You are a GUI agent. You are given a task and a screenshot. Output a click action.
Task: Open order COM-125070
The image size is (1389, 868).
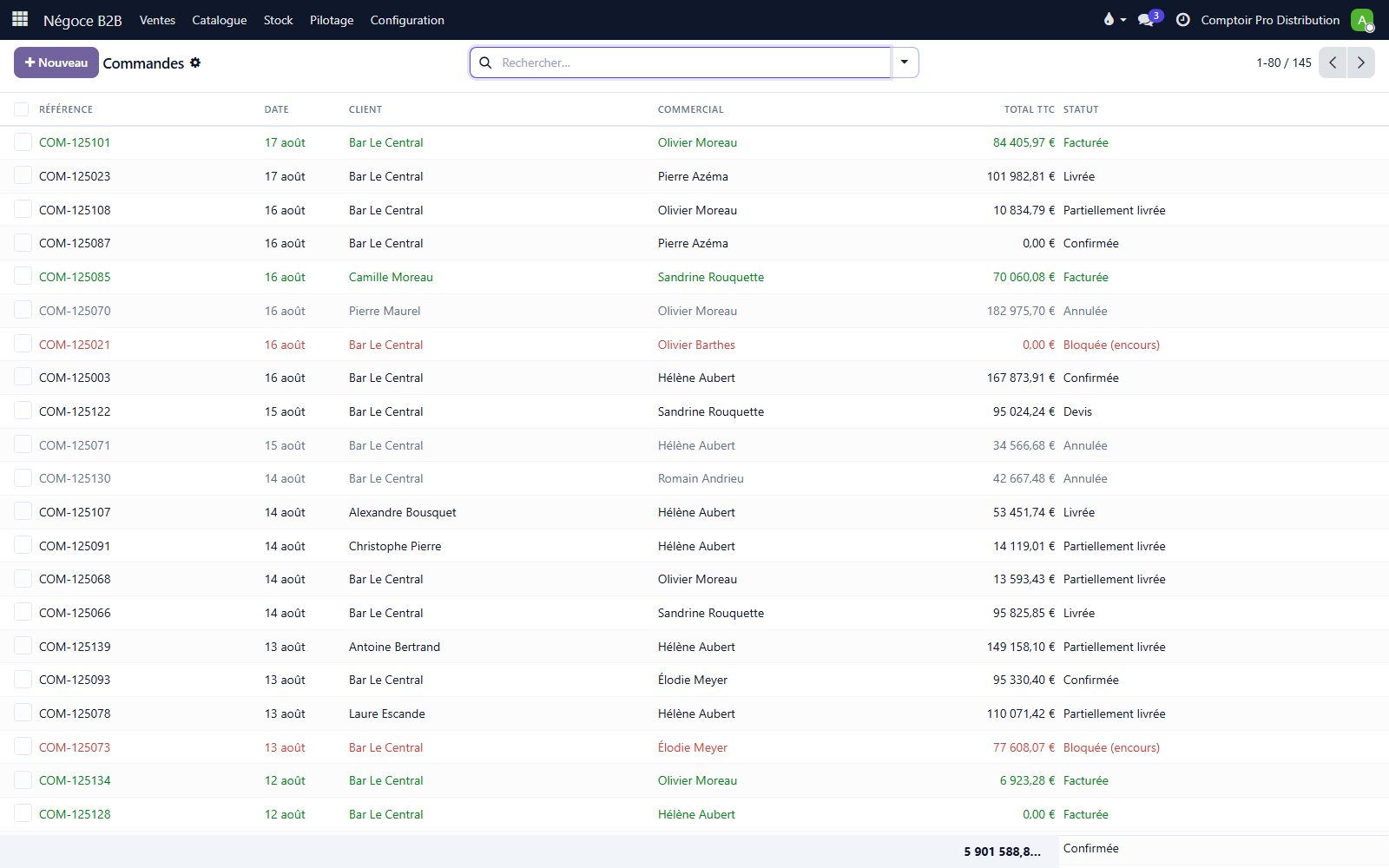click(x=75, y=311)
